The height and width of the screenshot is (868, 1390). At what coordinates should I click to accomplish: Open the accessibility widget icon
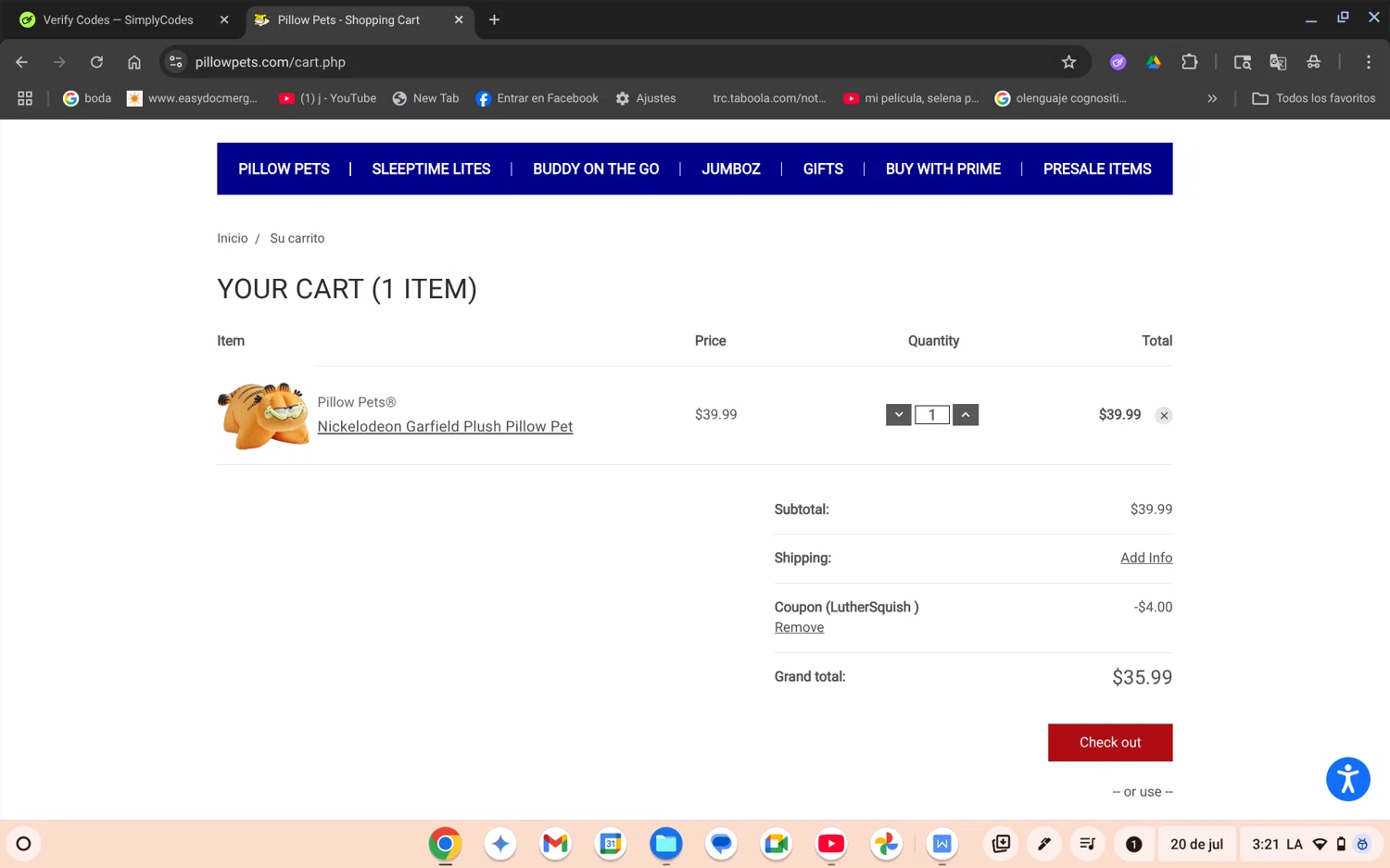coord(1348,779)
